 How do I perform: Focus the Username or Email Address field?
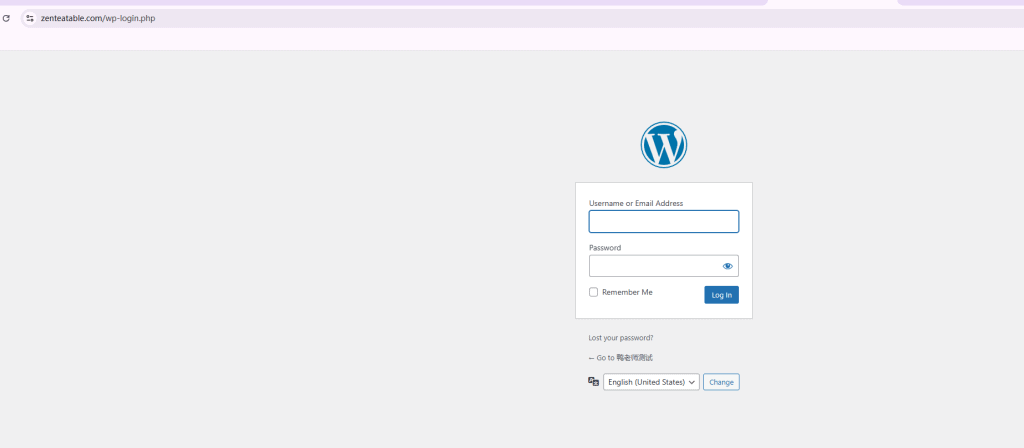pyautogui.click(x=664, y=221)
